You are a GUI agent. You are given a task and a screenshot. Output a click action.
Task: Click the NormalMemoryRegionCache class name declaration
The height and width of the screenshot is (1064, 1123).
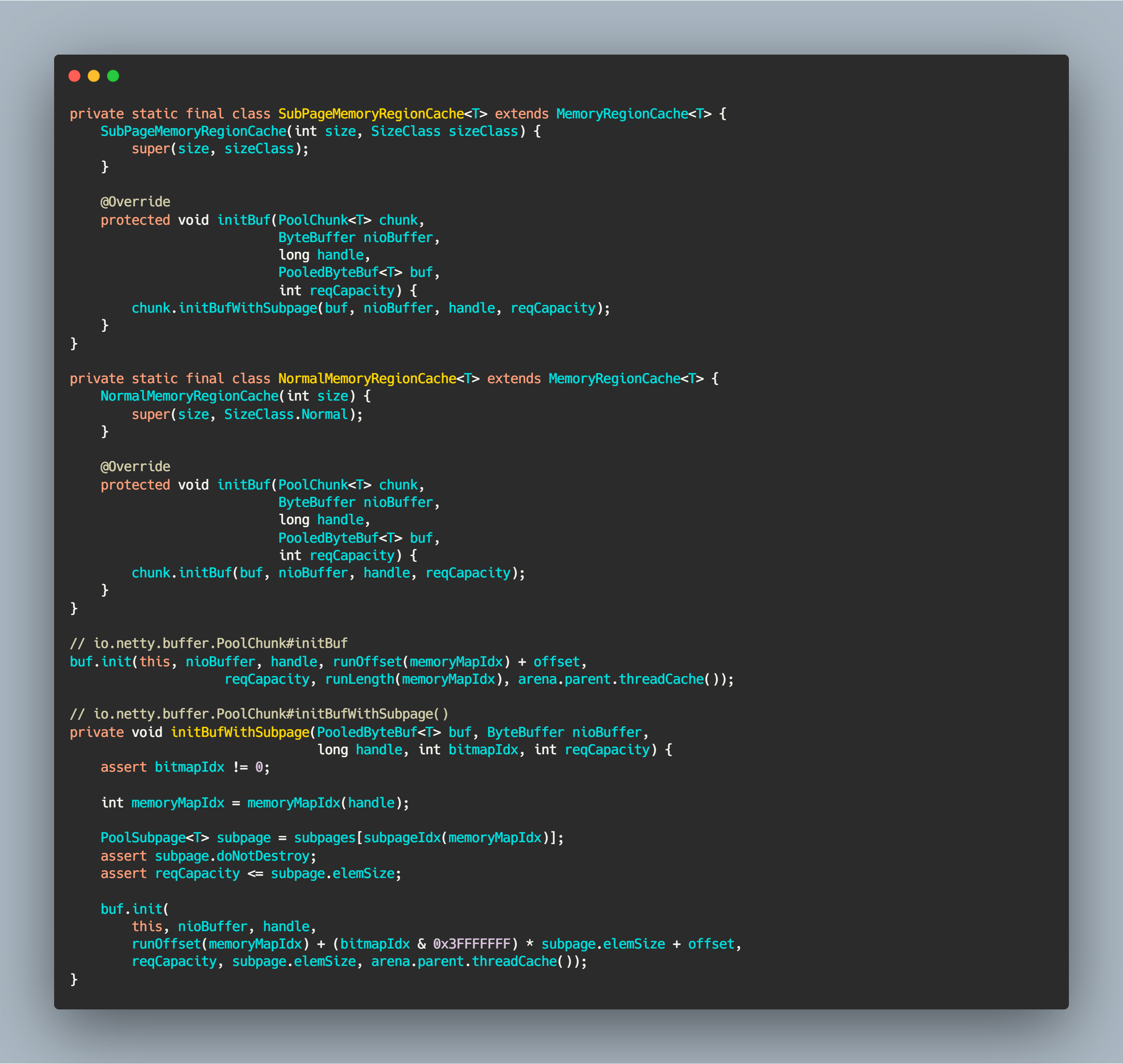367,379
